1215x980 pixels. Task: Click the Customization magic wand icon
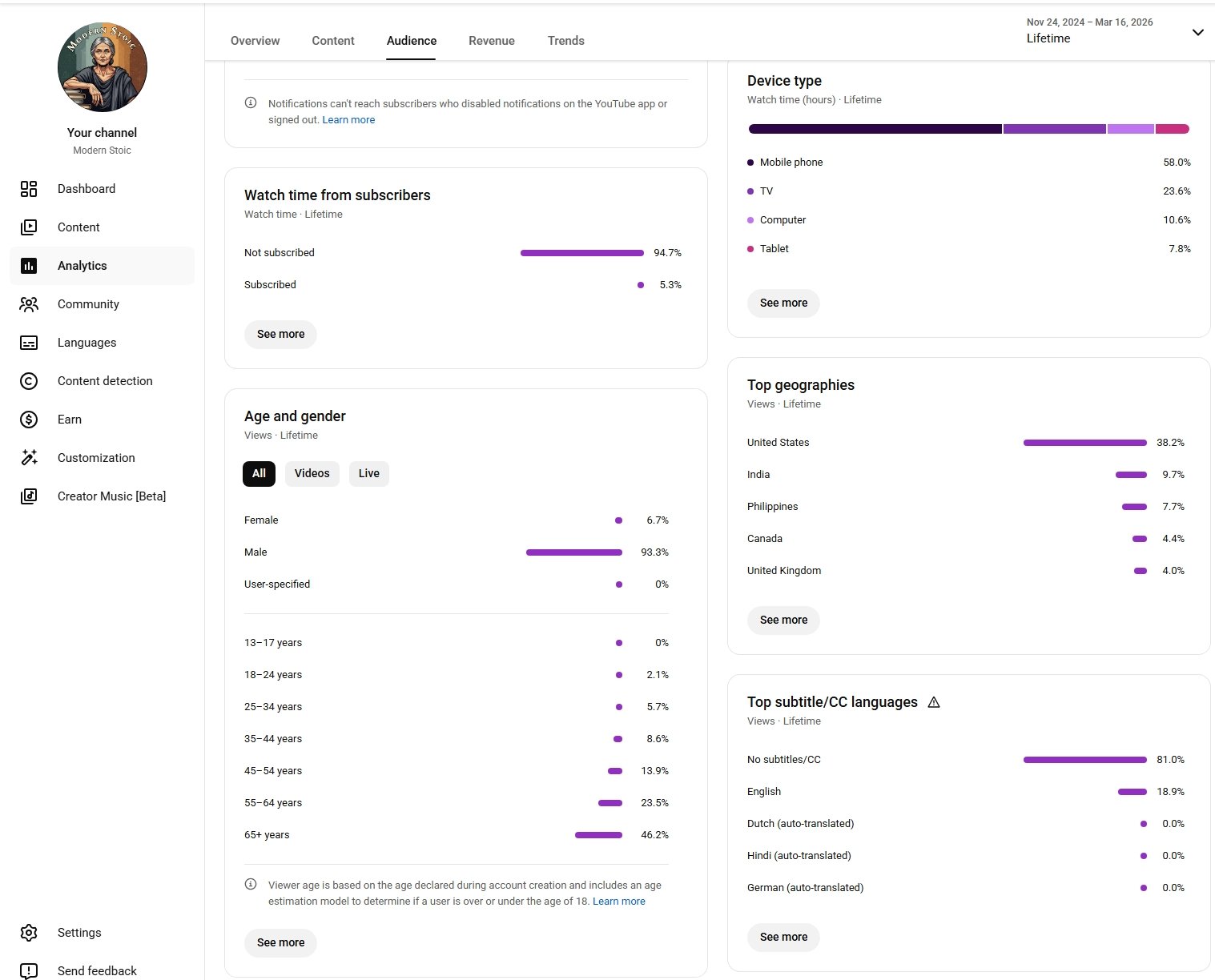point(29,458)
